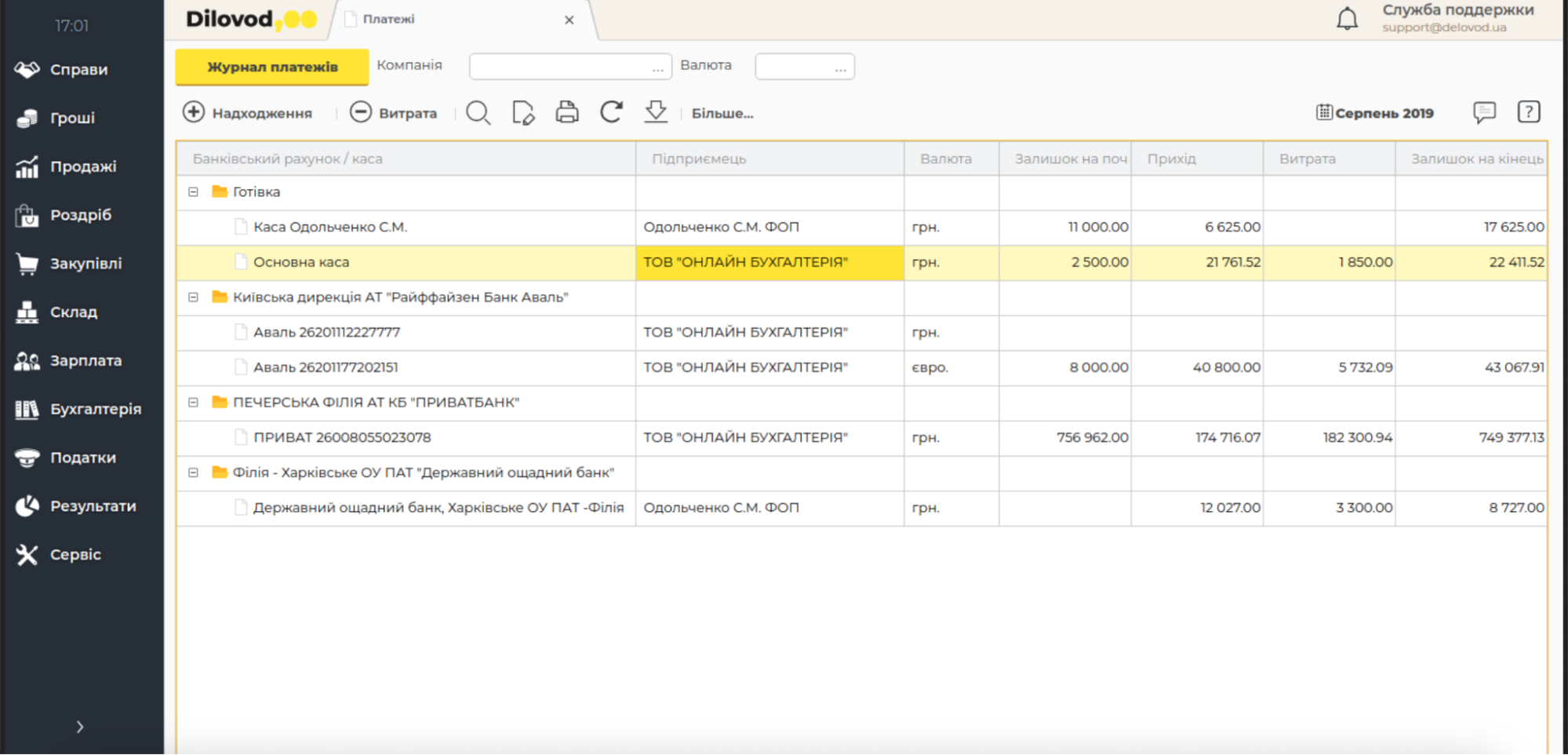Open the Сервіс sidebar section

click(58, 555)
